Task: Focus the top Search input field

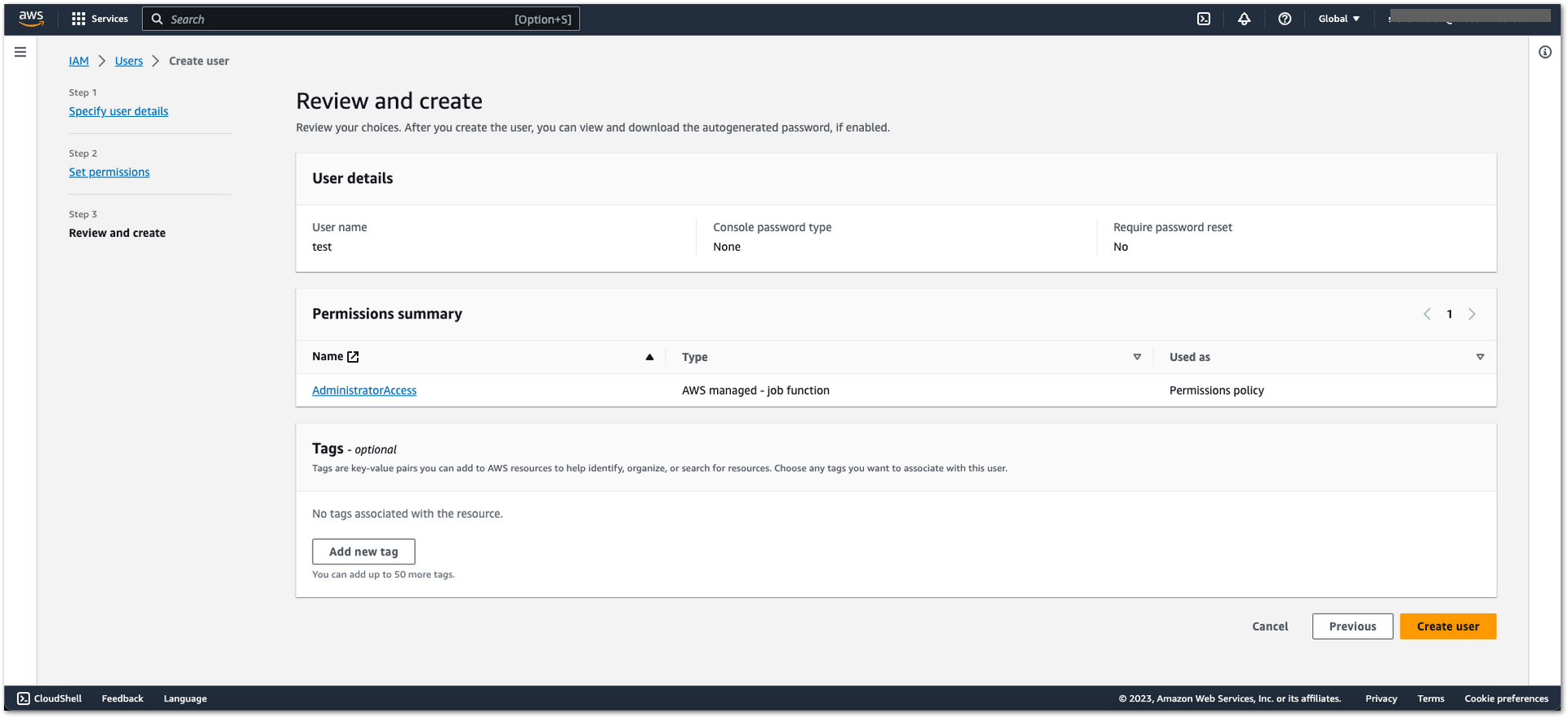Action: click(361, 19)
